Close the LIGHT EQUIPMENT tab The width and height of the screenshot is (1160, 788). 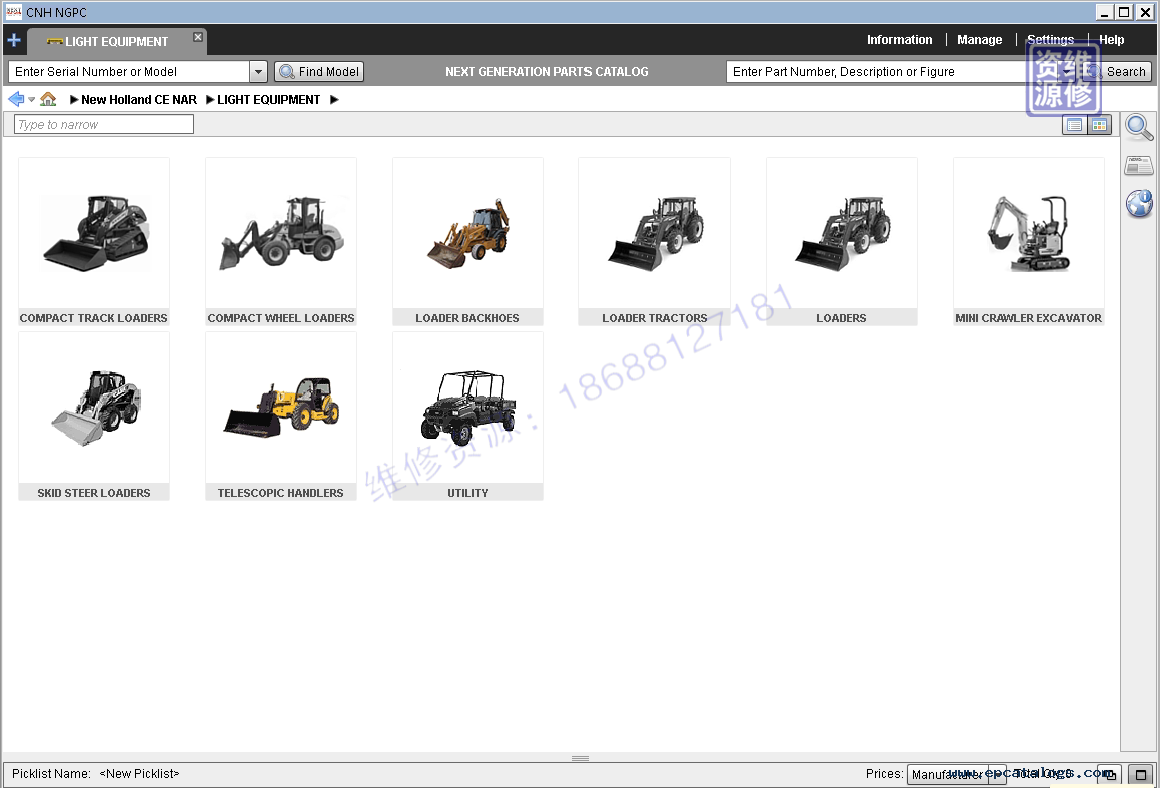pyautogui.click(x=198, y=37)
